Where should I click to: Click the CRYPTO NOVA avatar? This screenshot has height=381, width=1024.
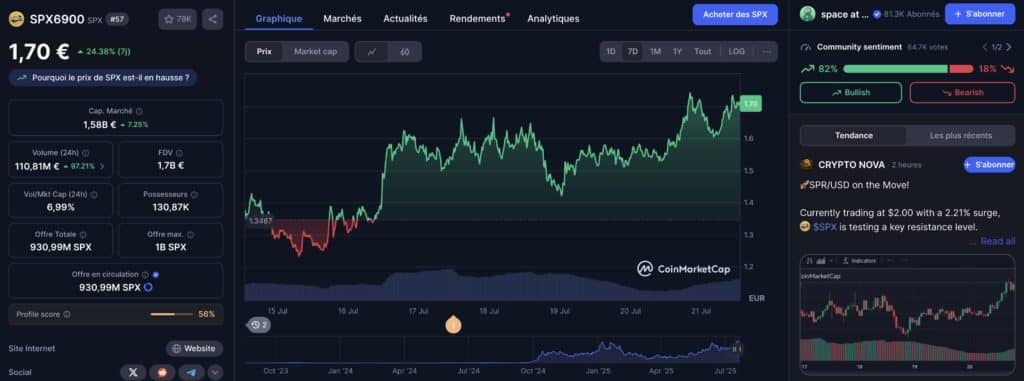coord(806,165)
